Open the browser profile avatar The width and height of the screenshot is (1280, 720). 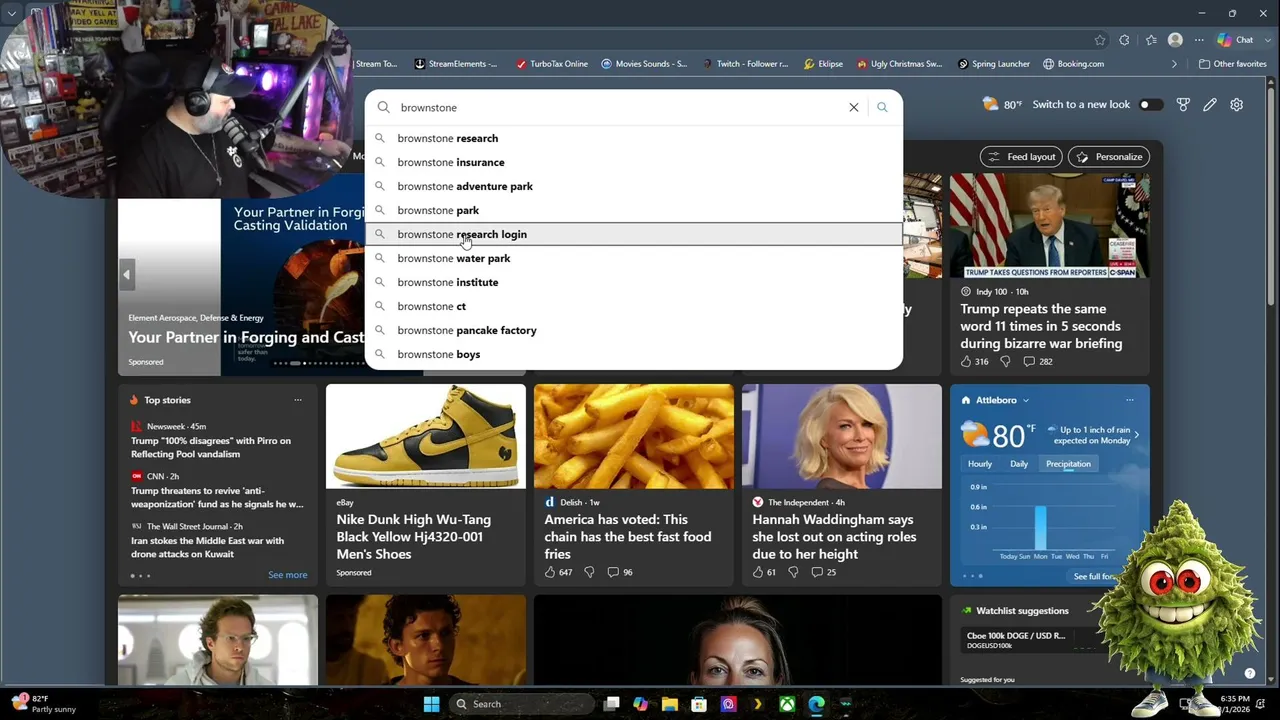click(1175, 40)
